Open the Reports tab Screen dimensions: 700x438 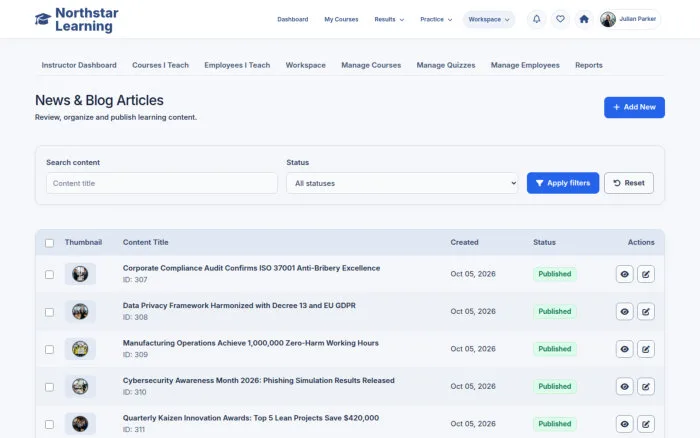[589, 65]
